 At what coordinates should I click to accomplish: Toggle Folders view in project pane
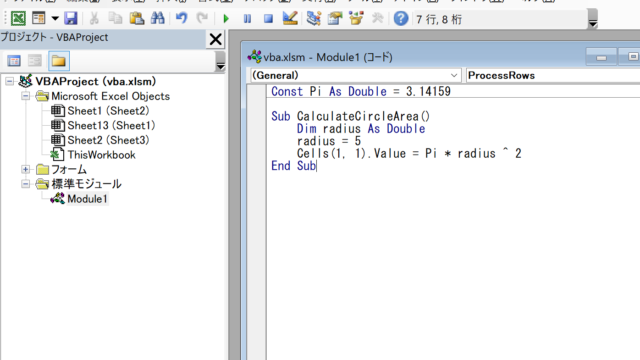point(58,61)
